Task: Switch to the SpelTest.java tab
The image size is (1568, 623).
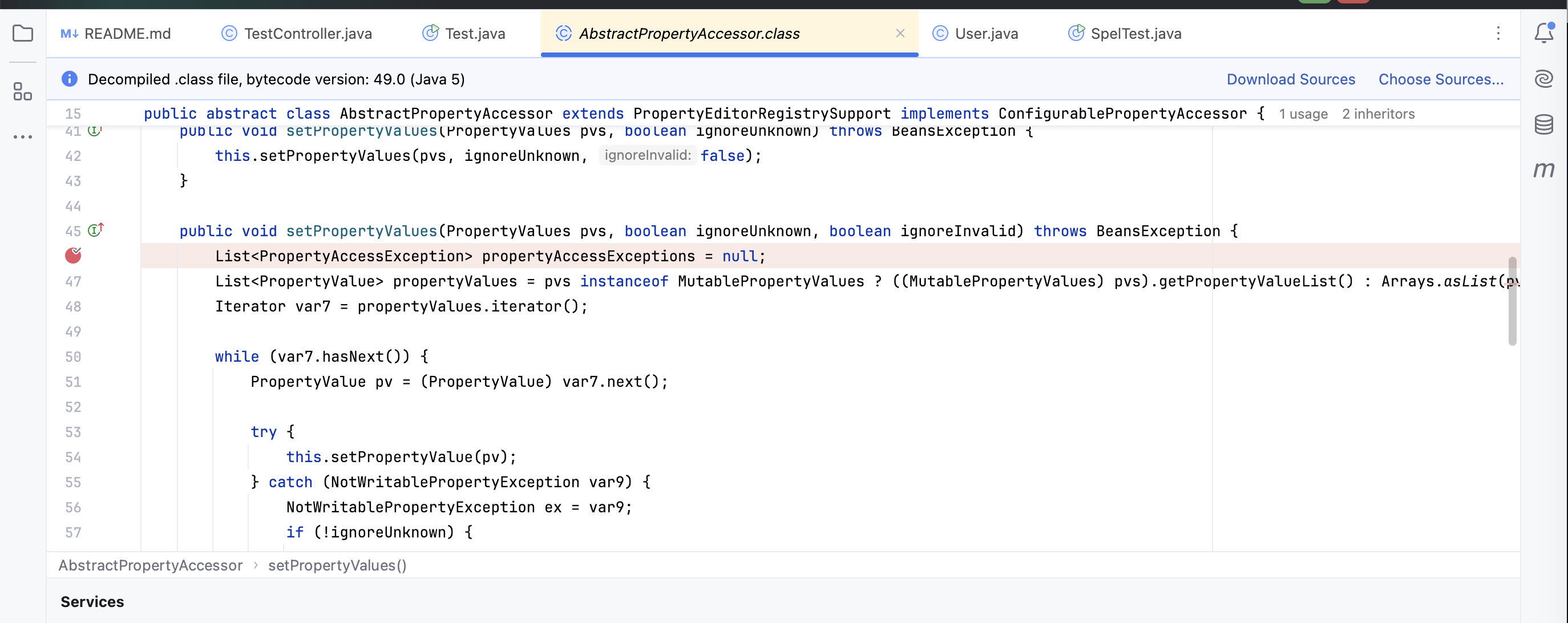Action: [x=1135, y=34]
